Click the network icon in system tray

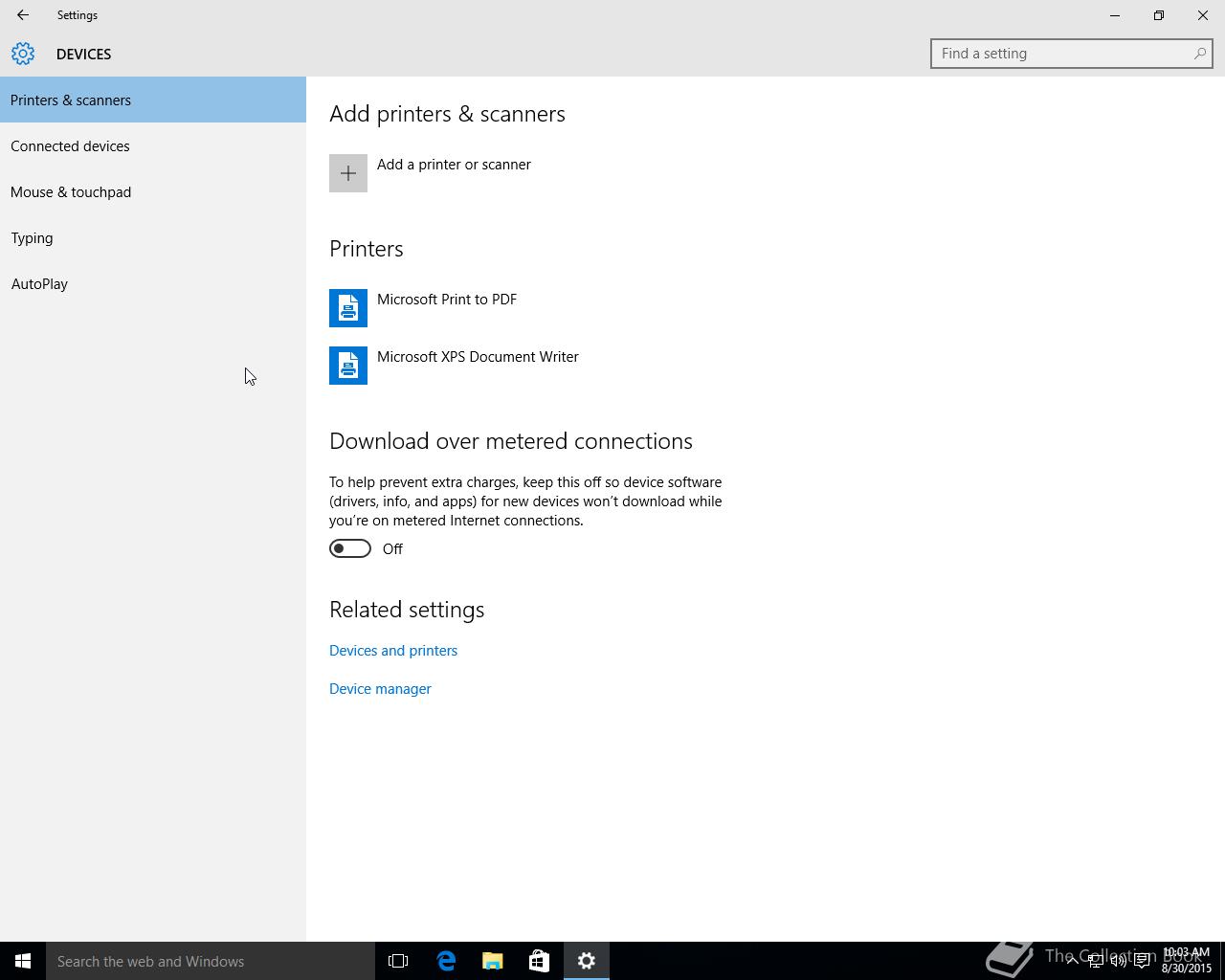click(x=1095, y=961)
